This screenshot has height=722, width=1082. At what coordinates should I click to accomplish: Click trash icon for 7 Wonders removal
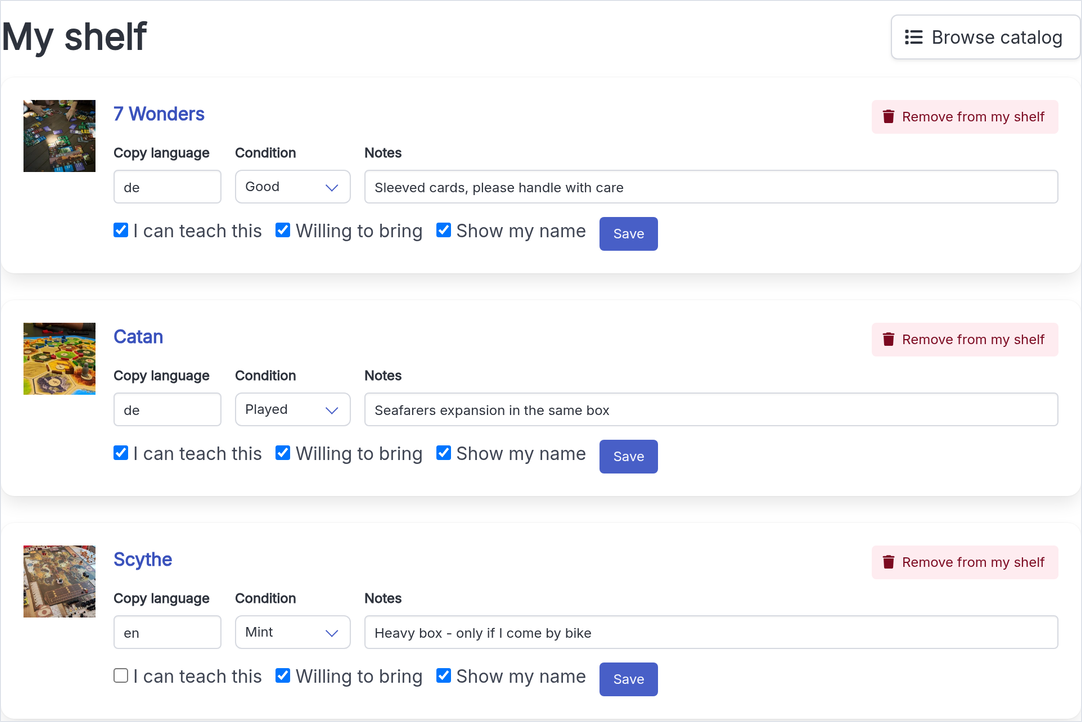(x=889, y=117)
